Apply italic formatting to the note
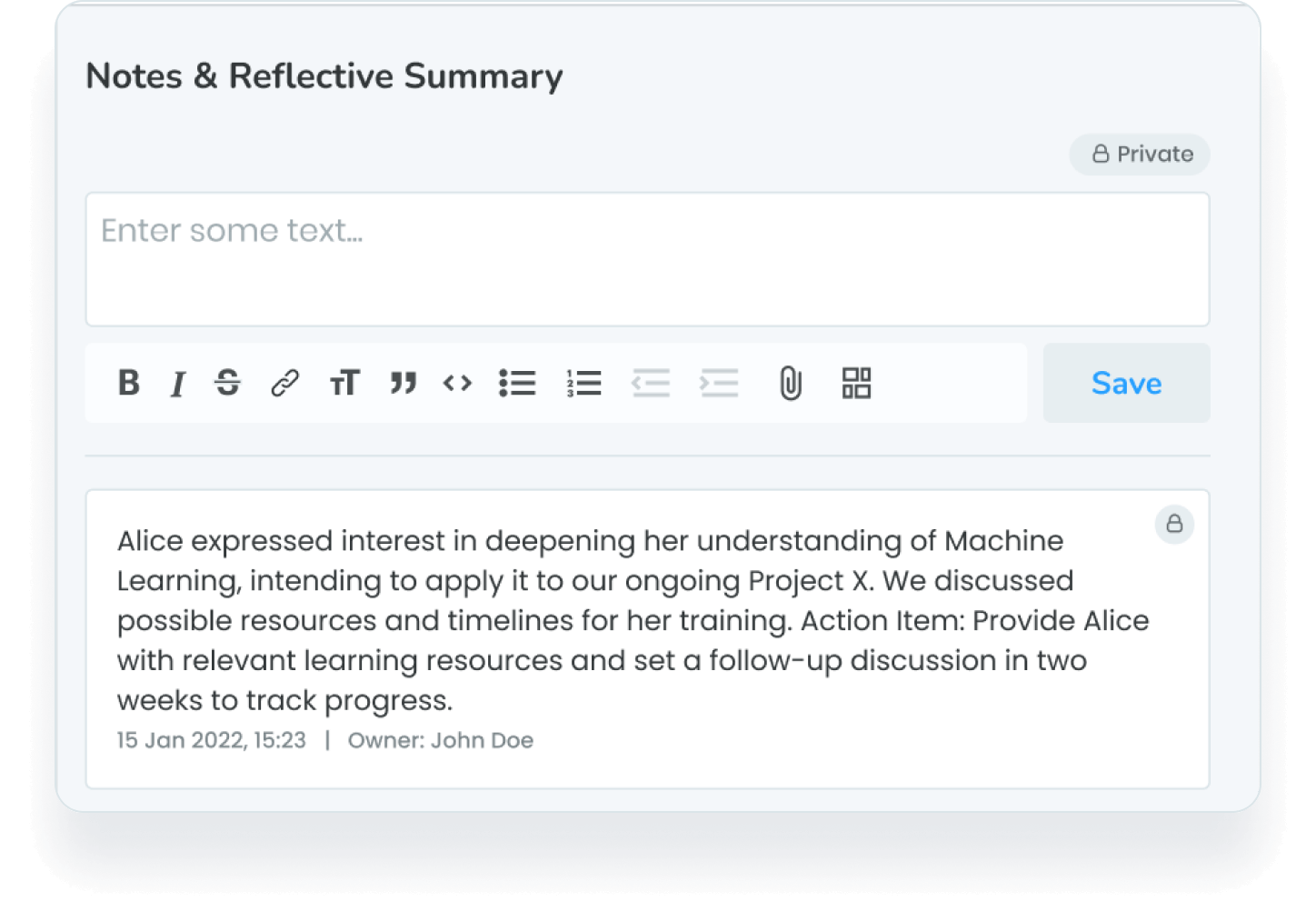 tap(178, 384)
